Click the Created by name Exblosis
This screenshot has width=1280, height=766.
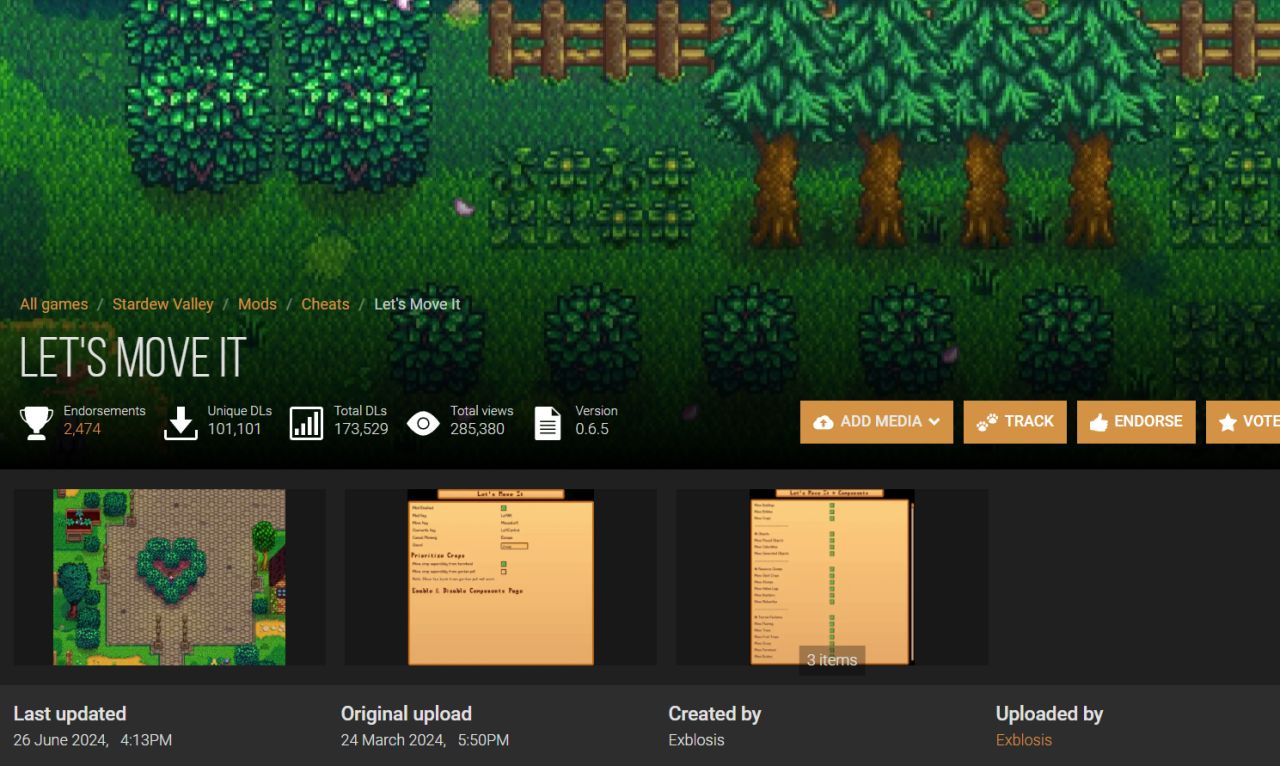point(696,740)
